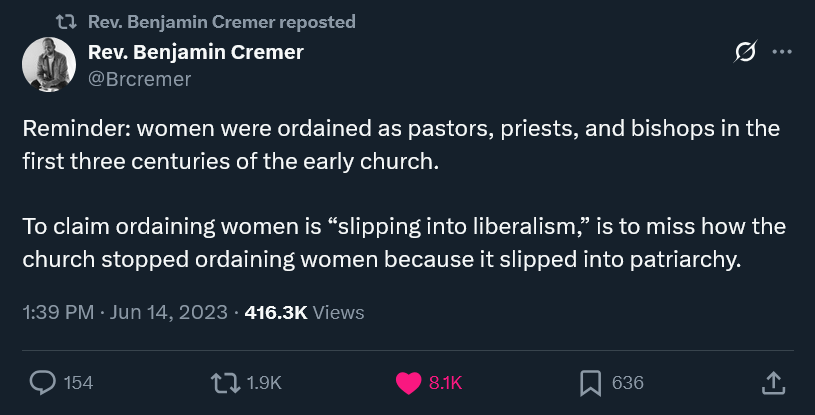Open the Grok slashed-circle icon
Viewport: 815px width, 415px height.
coord(745,53)
